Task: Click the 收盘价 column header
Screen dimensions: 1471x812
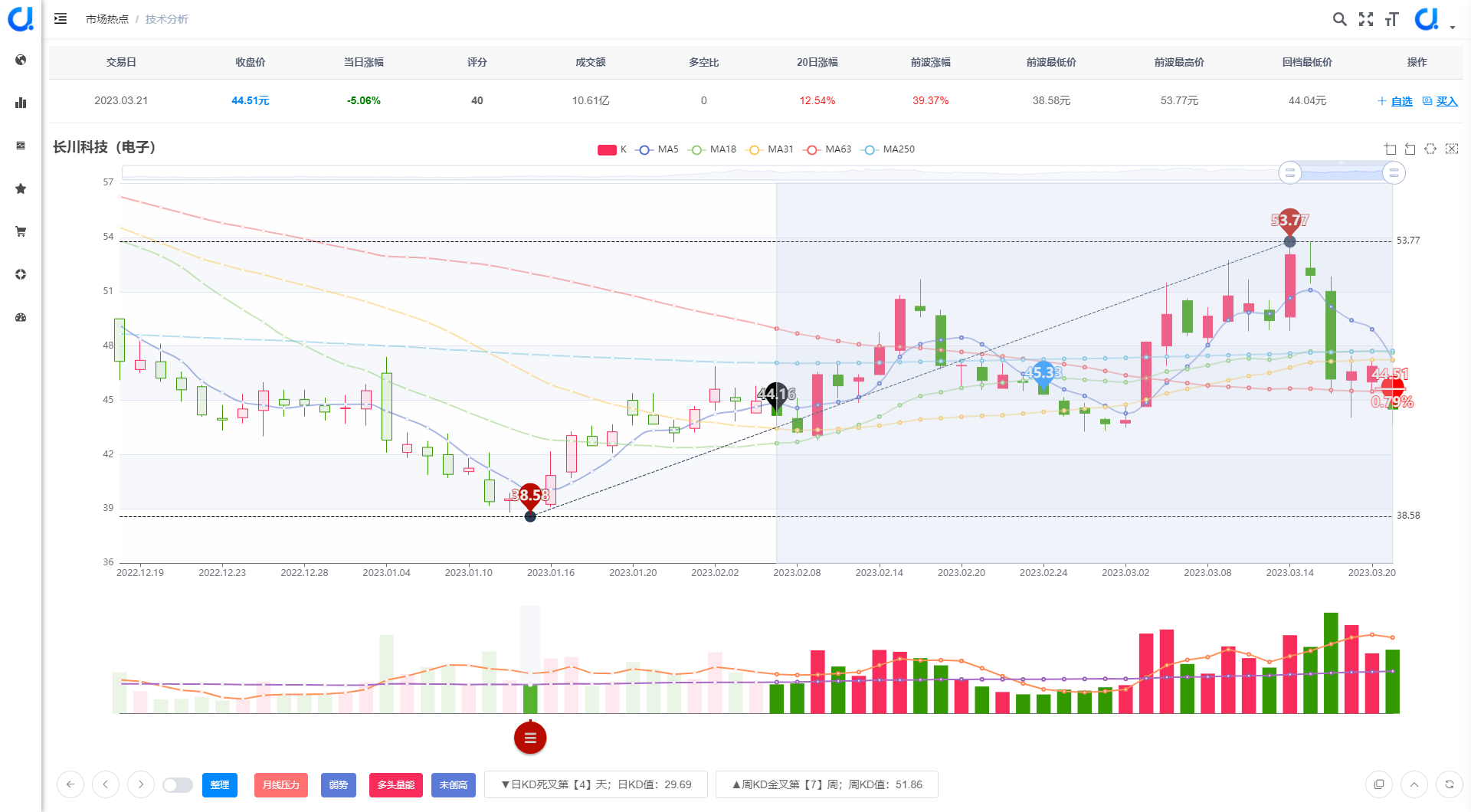Action: pyautogui.click(x=251, y=62)
